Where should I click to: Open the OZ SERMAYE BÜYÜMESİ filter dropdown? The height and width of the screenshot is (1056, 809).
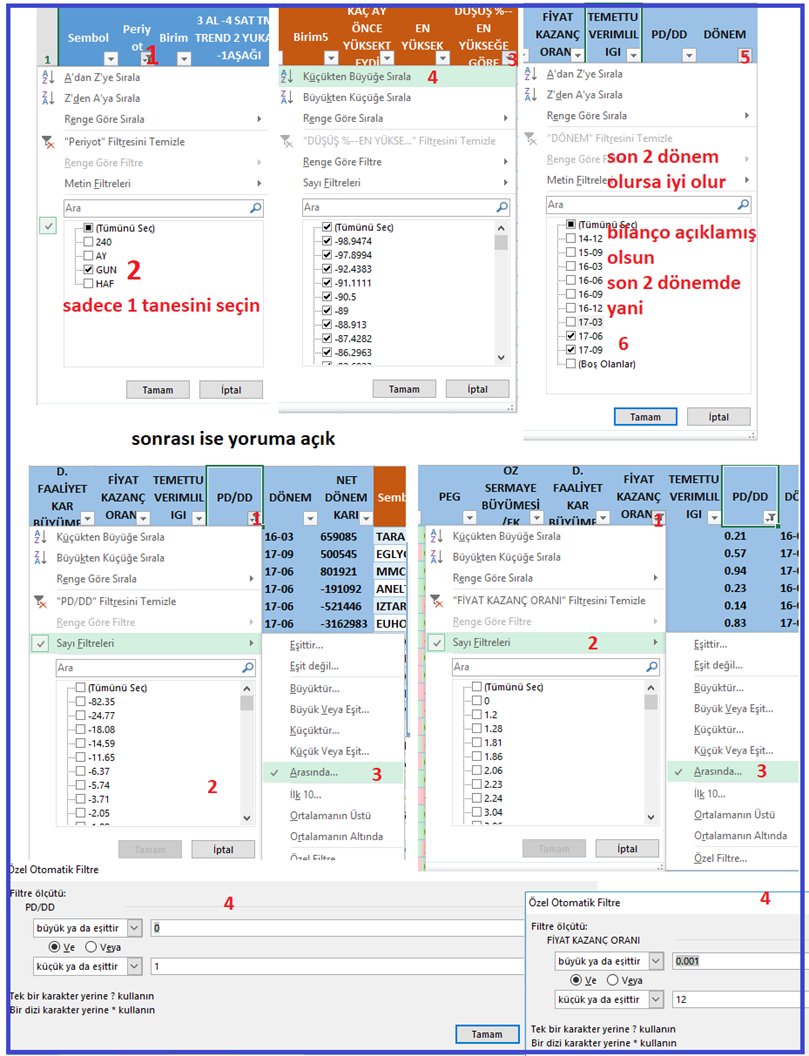point(536,518)
